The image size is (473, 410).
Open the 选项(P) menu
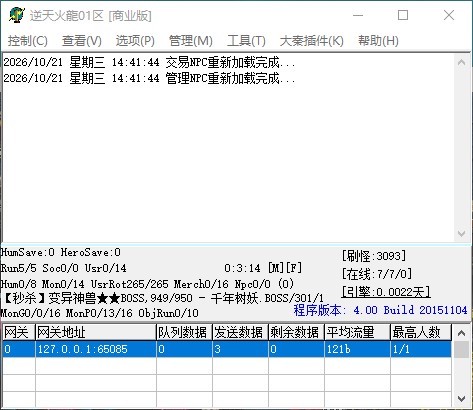tap(135, 41)
